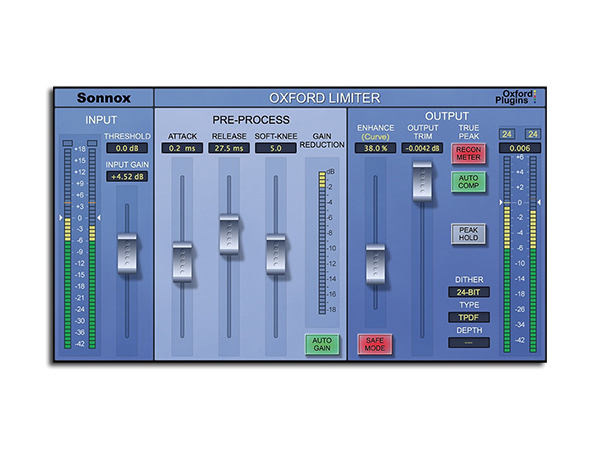Click the True Peak label
Image resolution: width=600 pixels, height=450 pixels.
pos(469,132)
